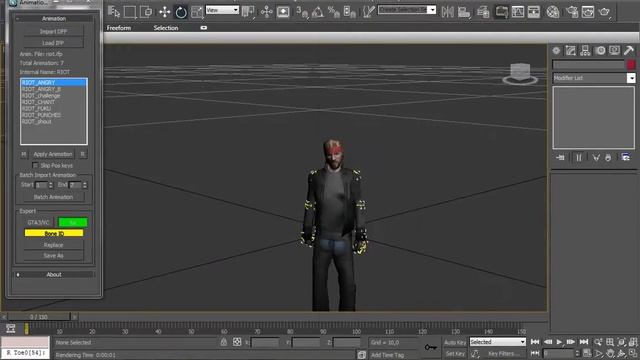Click the Mirror tool icon
This screenshot has height=360, width=640.
(447, 12)
